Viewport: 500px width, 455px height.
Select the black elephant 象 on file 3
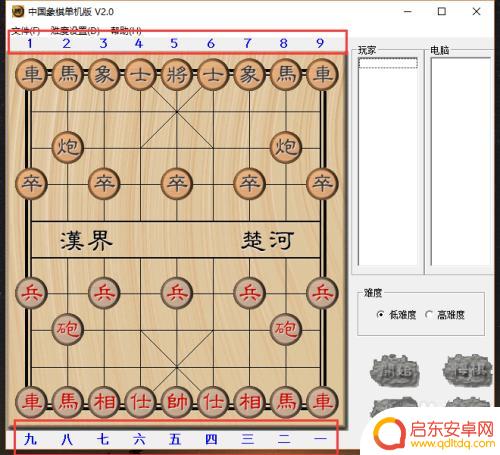click(x=104, y=74)
